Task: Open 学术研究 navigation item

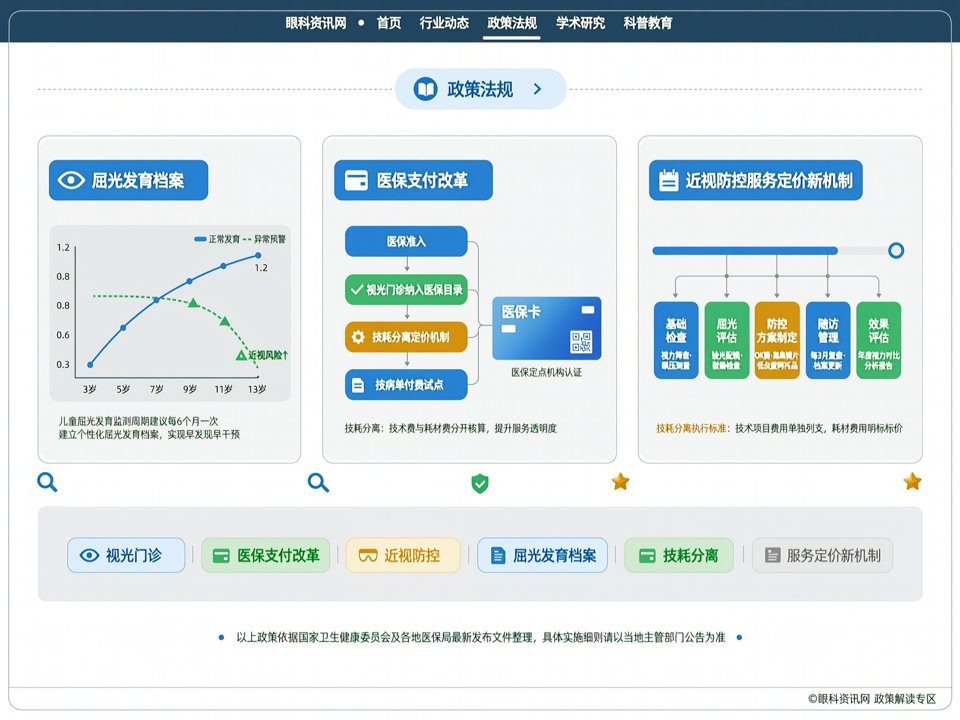Action: (580, 23)
